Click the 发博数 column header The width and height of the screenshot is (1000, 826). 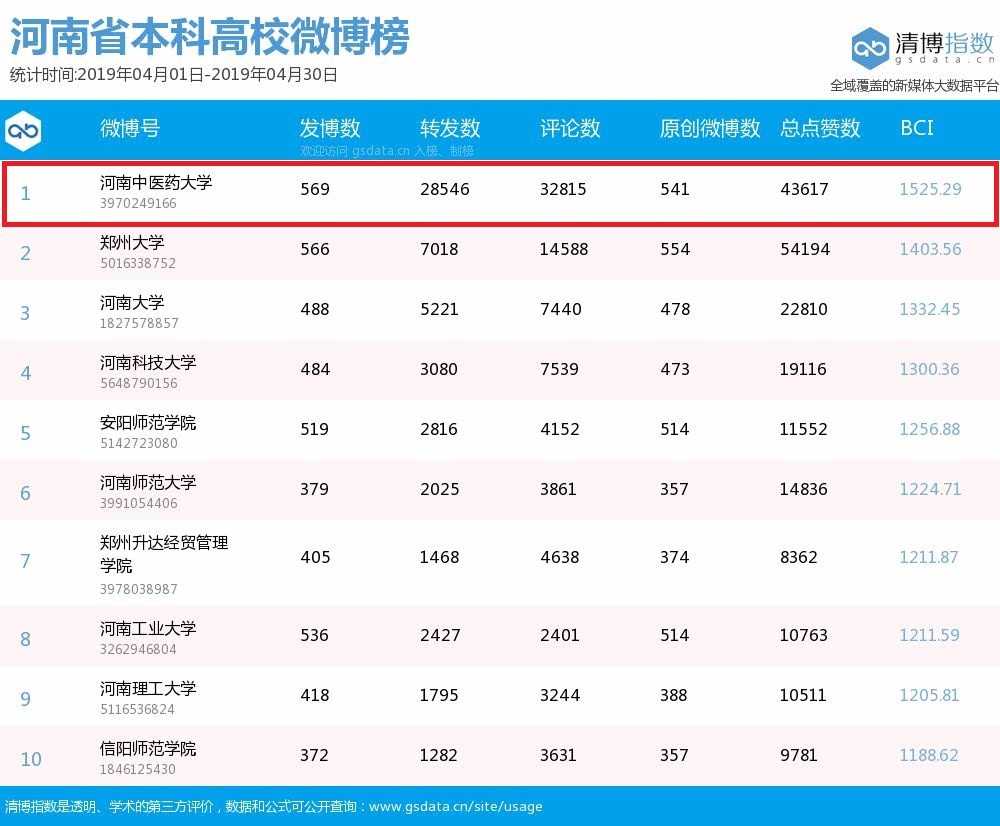pos(330,129)
